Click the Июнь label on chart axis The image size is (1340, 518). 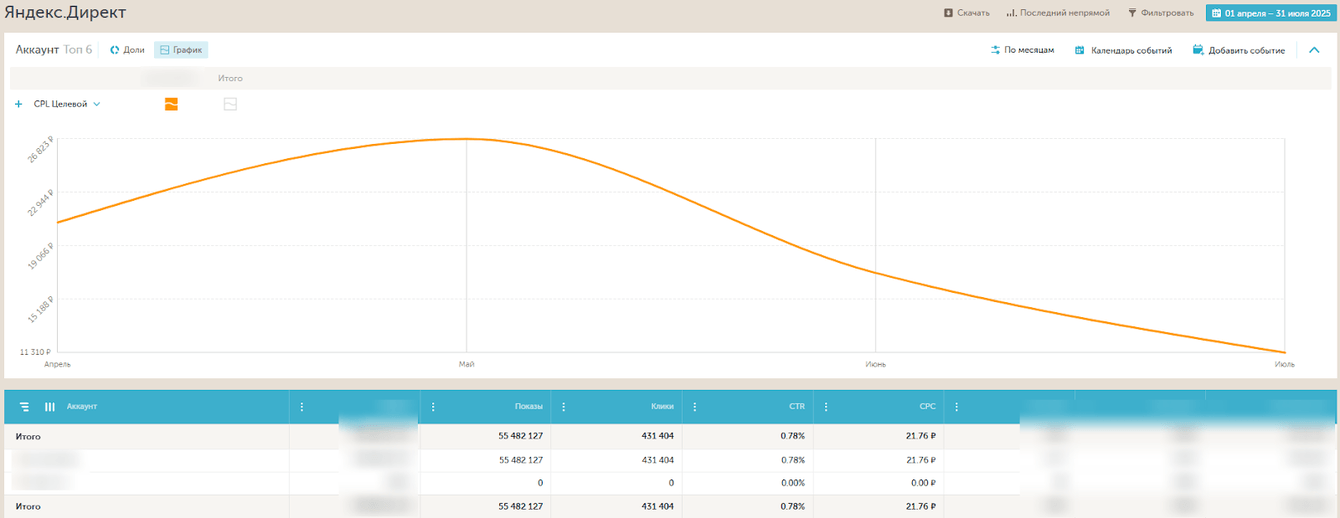[x=875, y=364]
